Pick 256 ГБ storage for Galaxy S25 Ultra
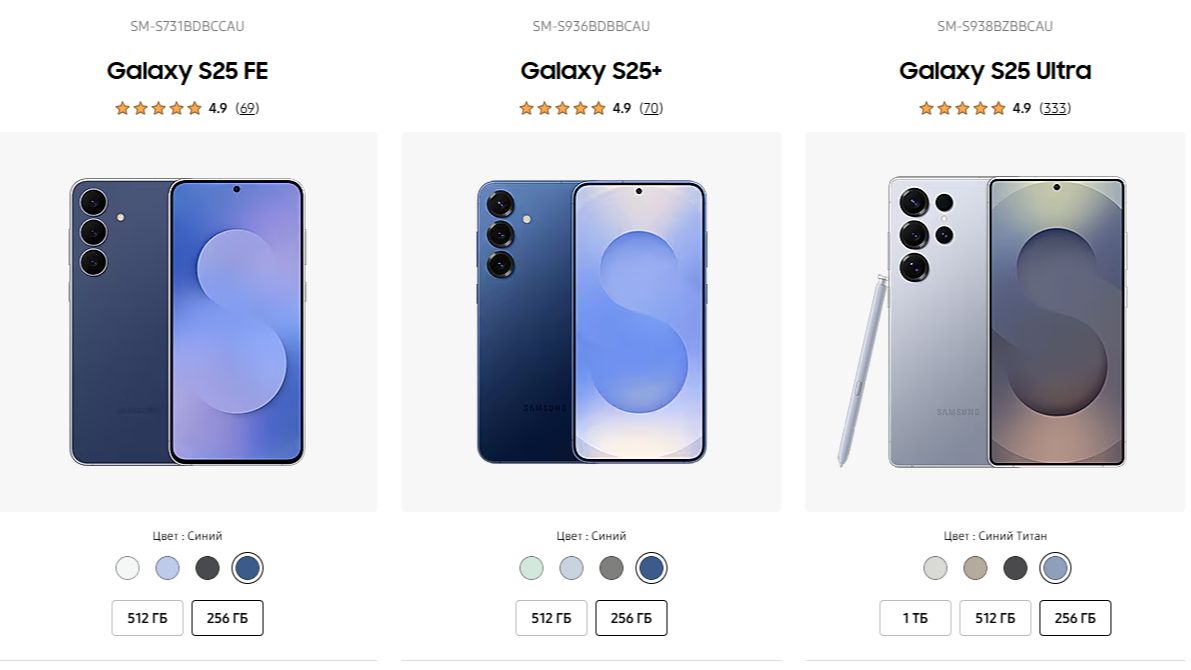The image size is (1191, 670). pos(1075,618)
